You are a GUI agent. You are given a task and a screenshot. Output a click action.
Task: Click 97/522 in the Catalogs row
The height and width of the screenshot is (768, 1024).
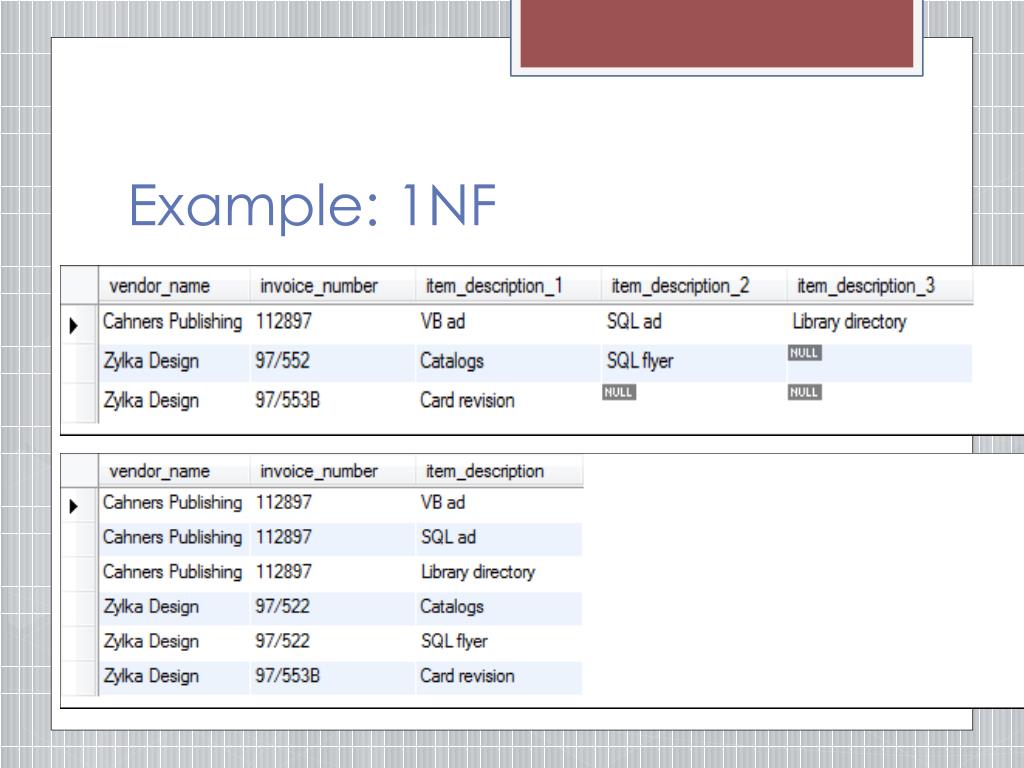coord(282,606)
